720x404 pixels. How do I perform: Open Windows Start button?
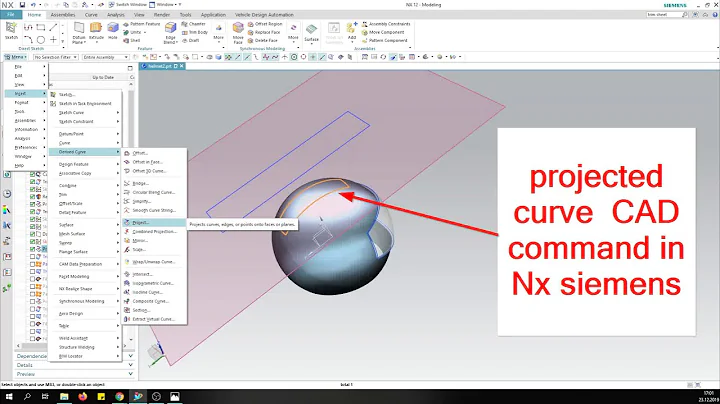pos(9,396)
